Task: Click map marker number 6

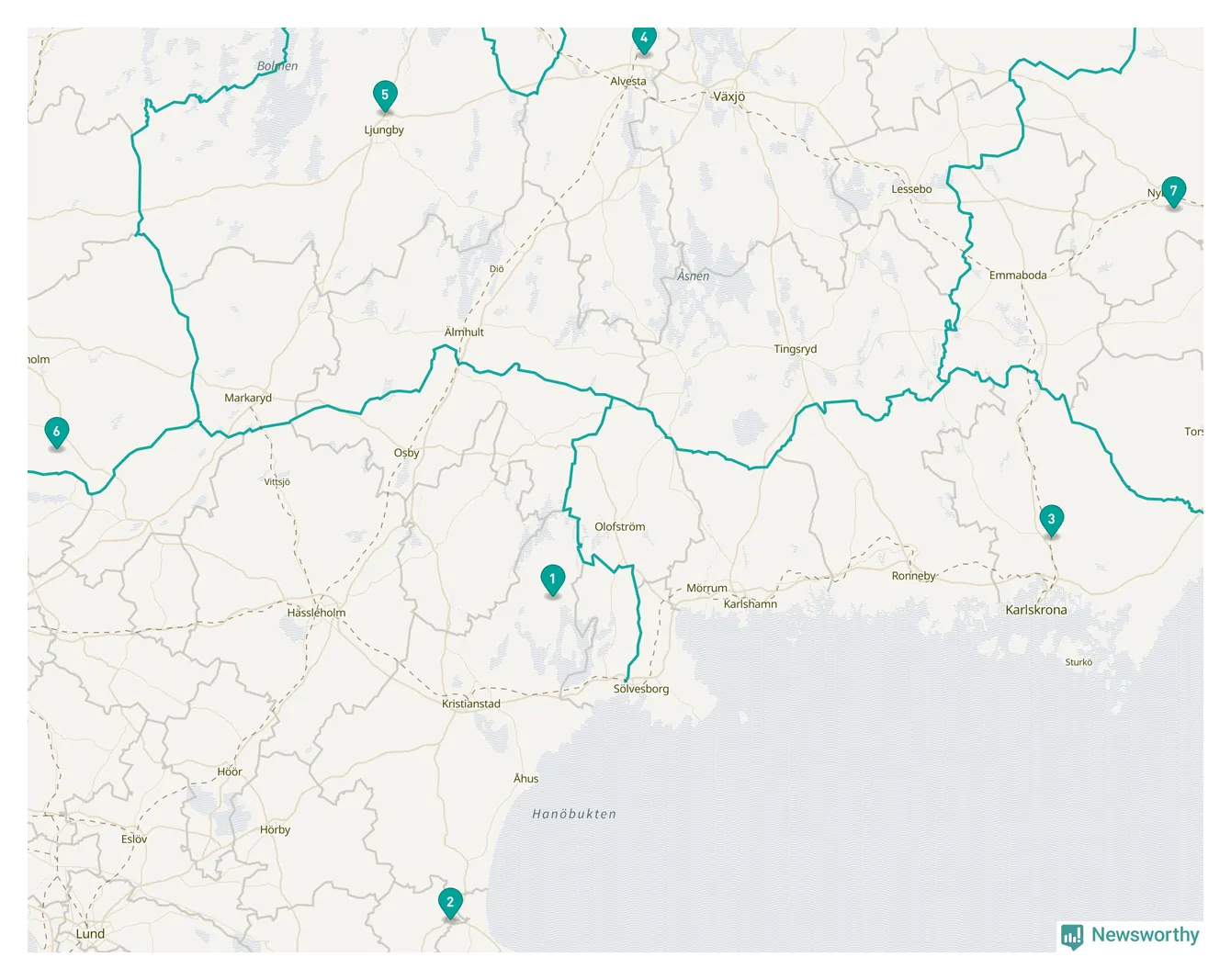Action: (x=57, y=432)
